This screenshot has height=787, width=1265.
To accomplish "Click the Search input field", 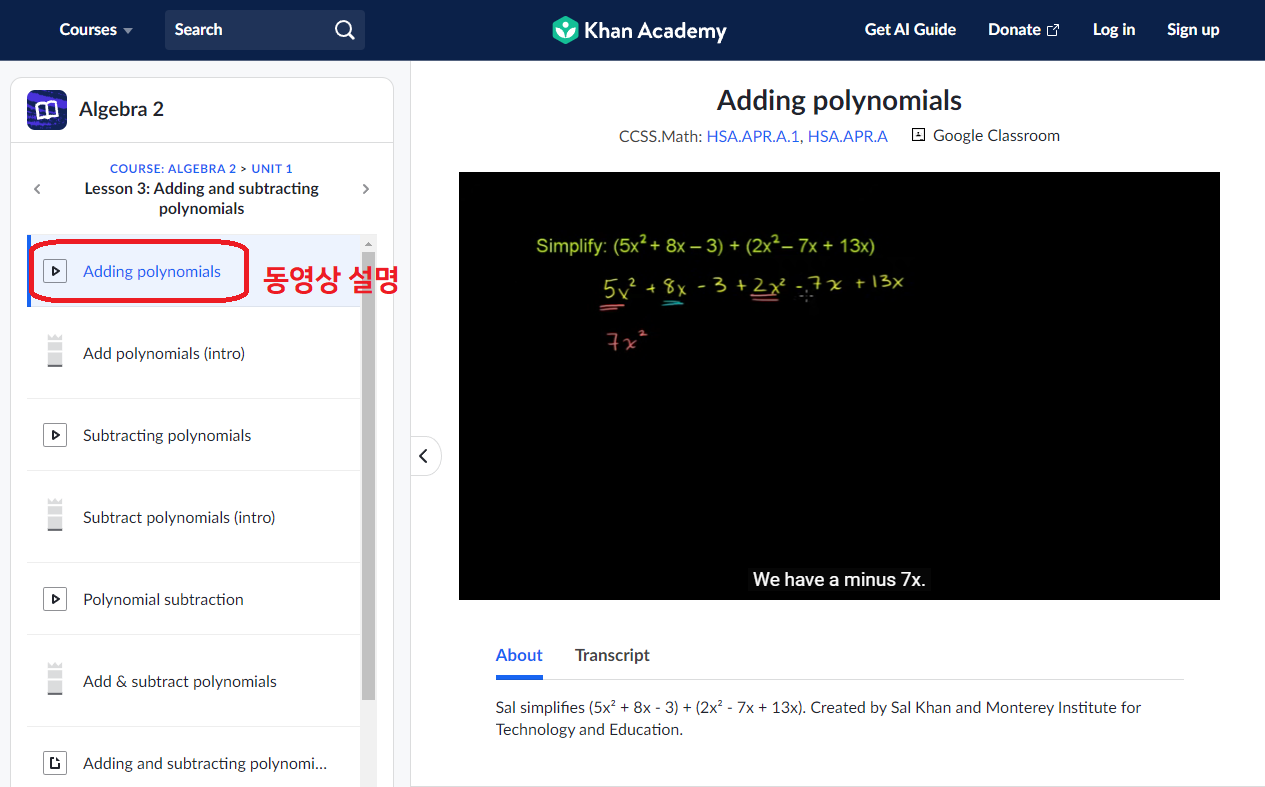I will pyautogui.click(x=265, y=30).
